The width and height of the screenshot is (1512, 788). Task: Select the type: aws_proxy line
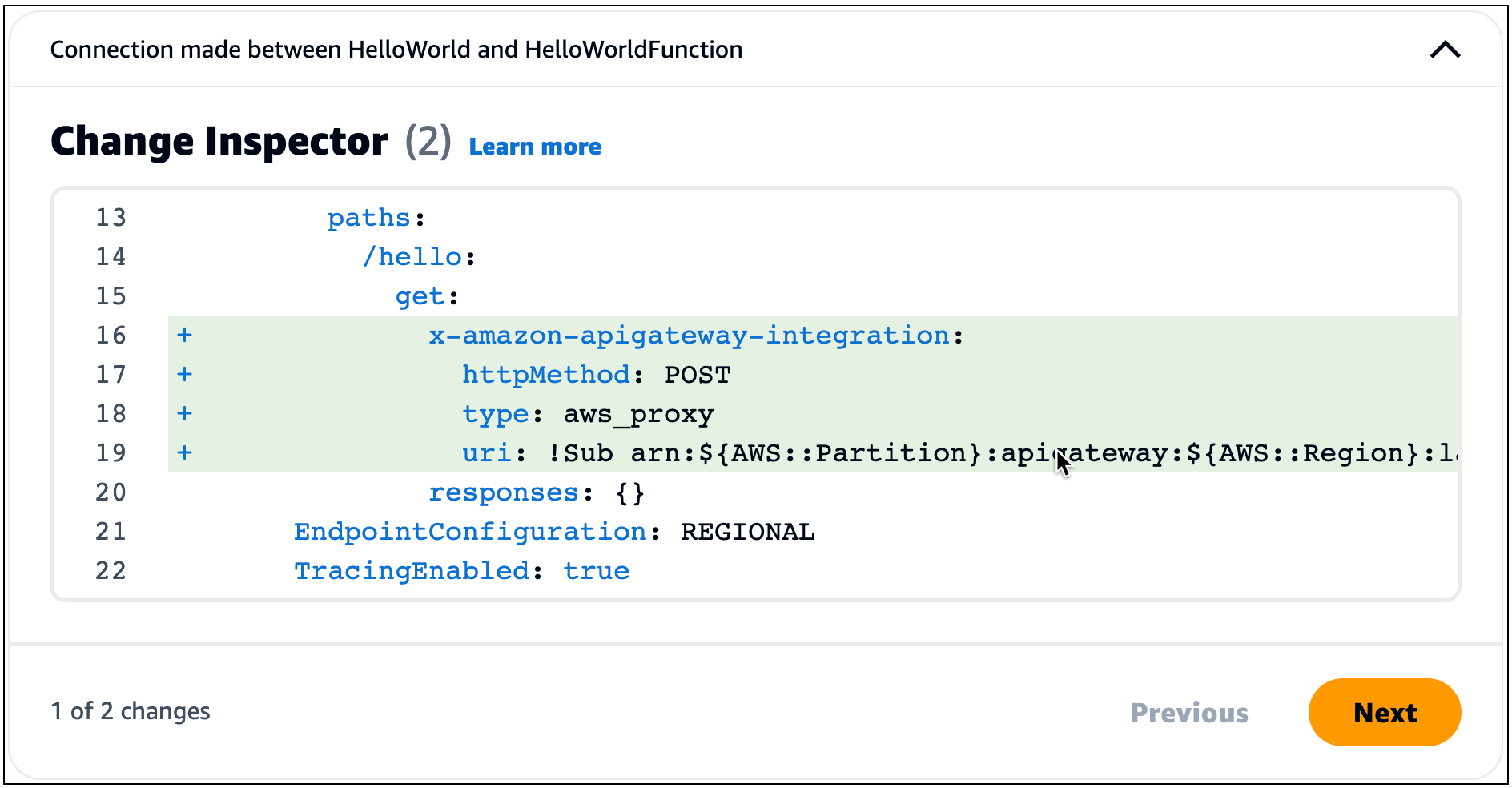pos(587,413)
